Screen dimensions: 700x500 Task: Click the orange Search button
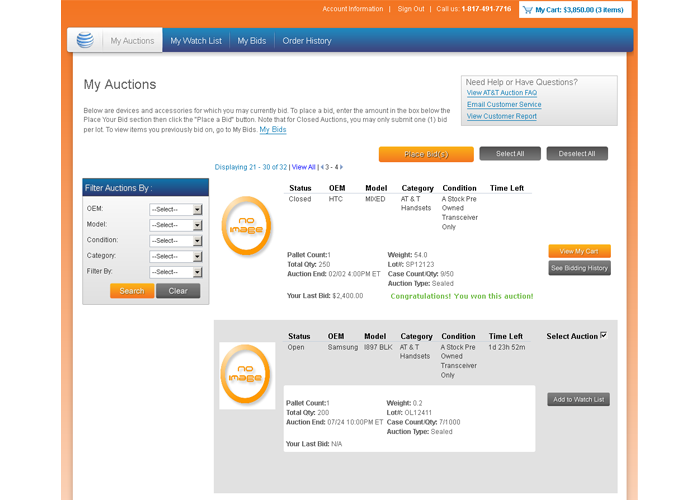[132, 291]
